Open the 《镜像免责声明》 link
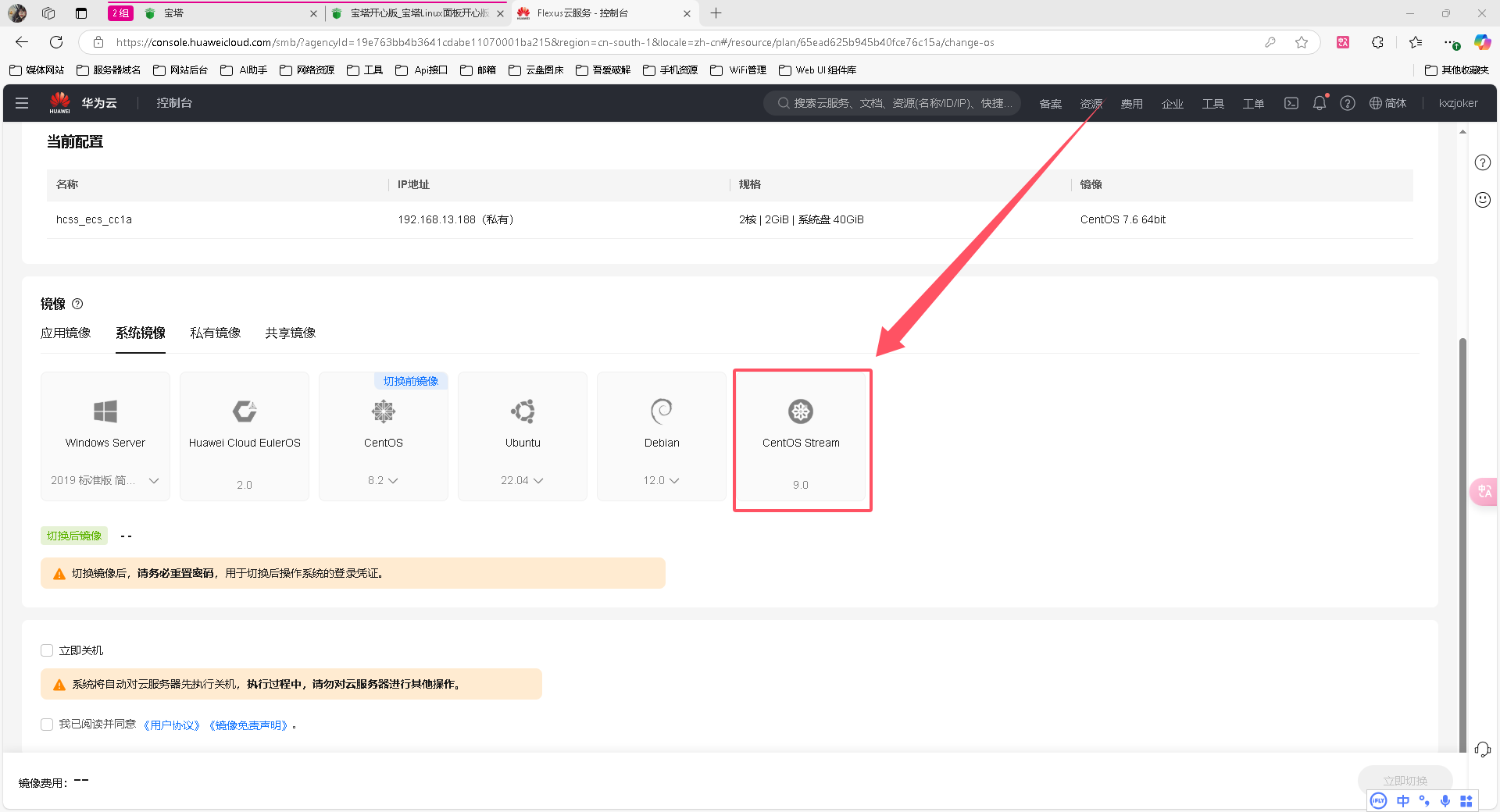 click(249, 725)
